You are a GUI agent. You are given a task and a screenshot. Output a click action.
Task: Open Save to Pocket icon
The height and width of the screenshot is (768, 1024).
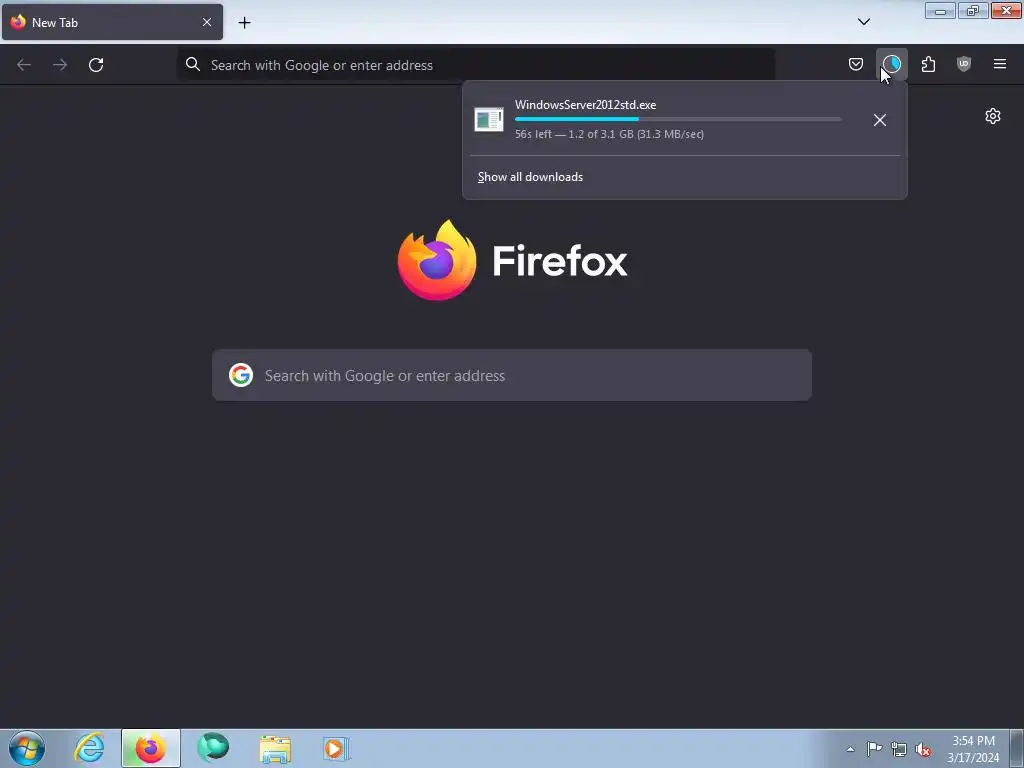856,64
